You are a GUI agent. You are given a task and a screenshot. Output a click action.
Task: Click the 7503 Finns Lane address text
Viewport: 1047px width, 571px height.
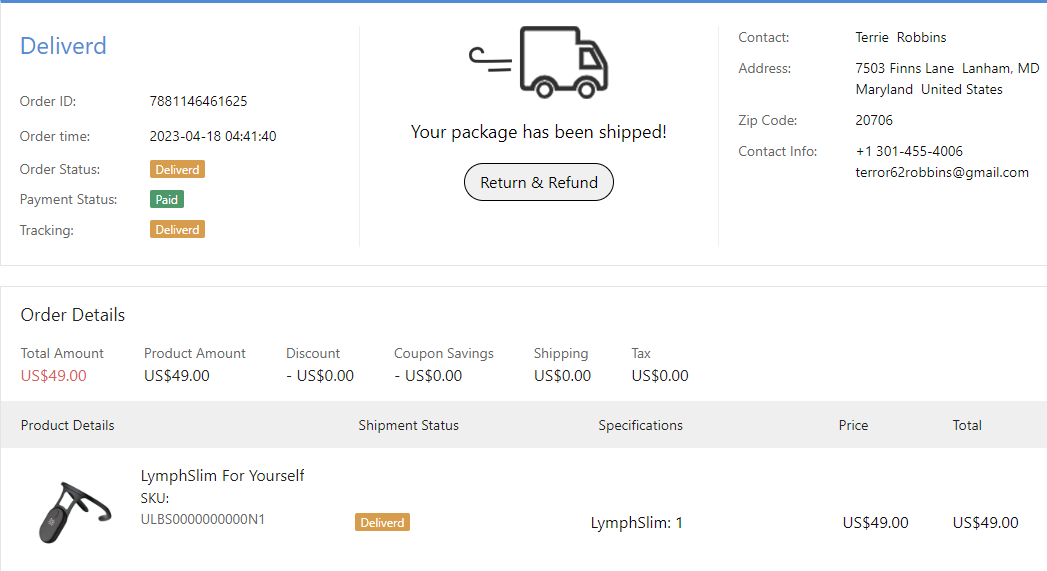click(947, 69)
